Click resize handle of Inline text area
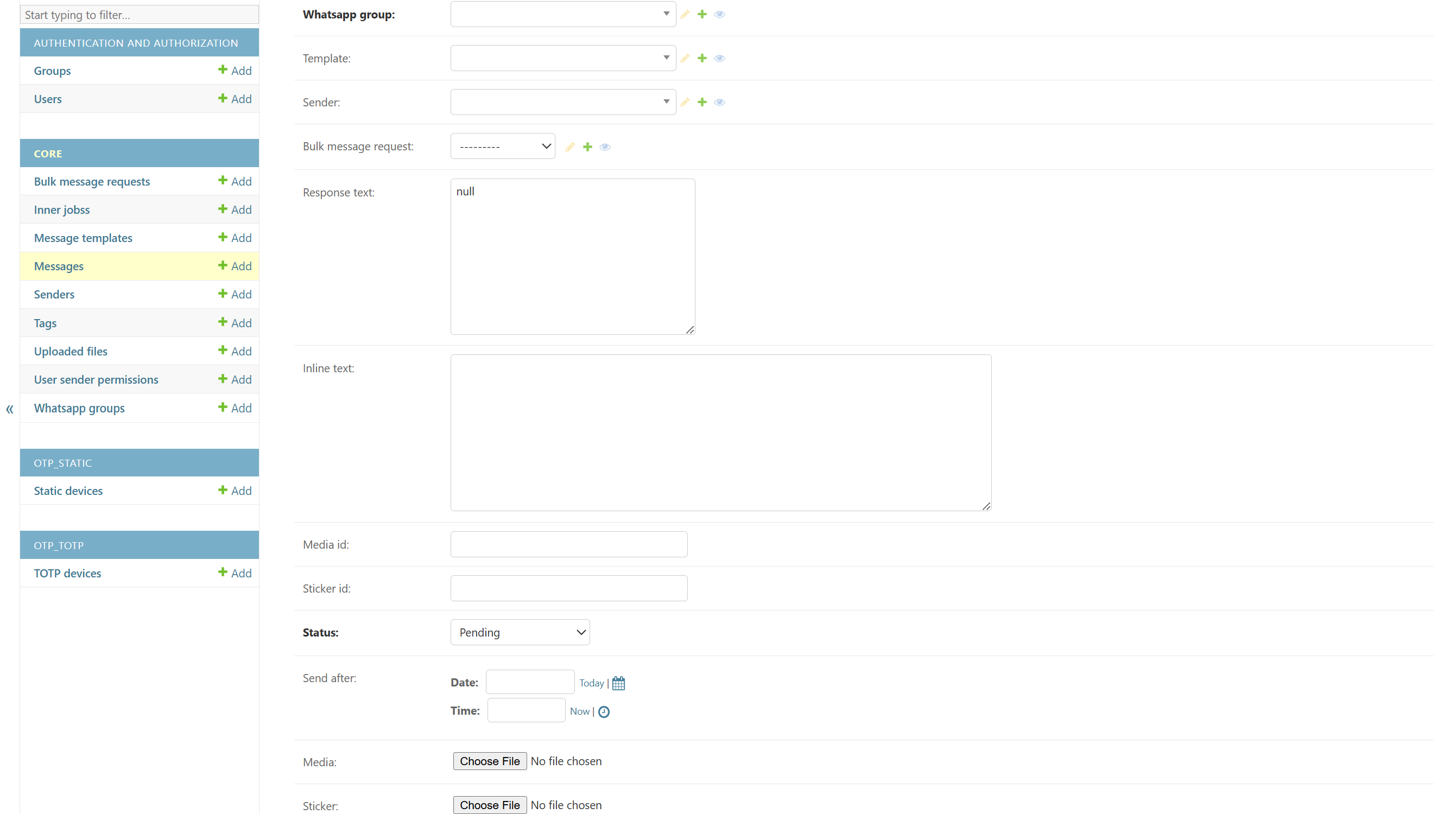Image resolution: width=1456 pixels, height=814 pixels. tap(986, 506)
